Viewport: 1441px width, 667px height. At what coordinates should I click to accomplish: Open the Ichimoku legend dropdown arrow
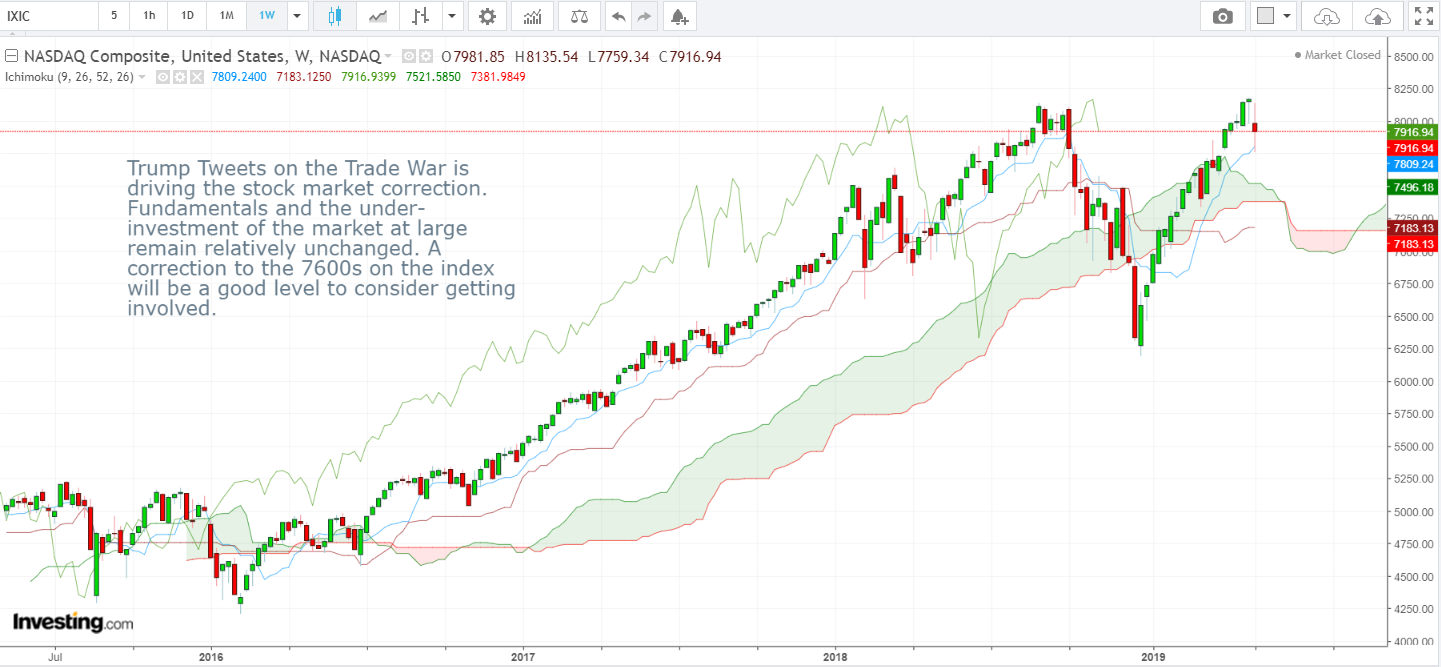pos(142,77)
